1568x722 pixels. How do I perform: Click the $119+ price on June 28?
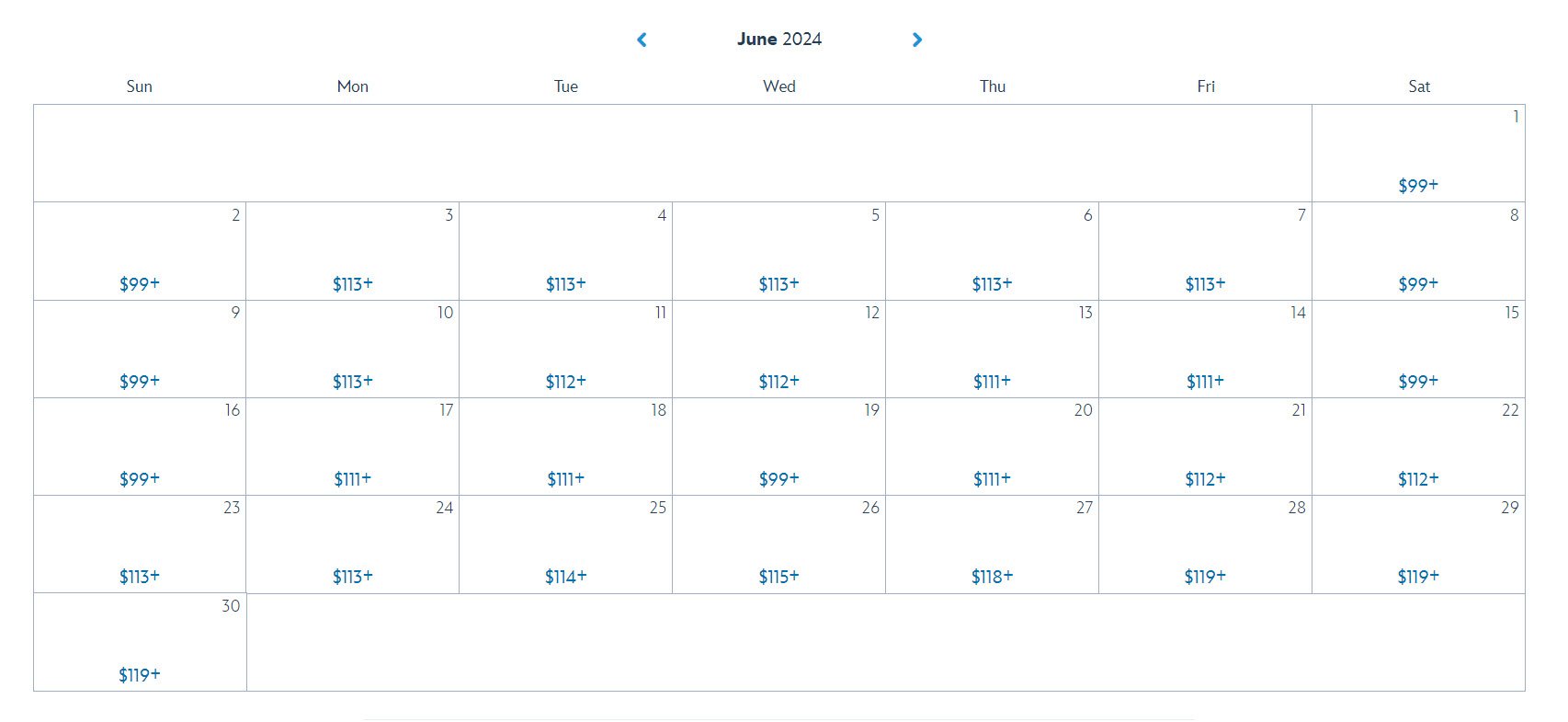click(x=1205, y=576)
